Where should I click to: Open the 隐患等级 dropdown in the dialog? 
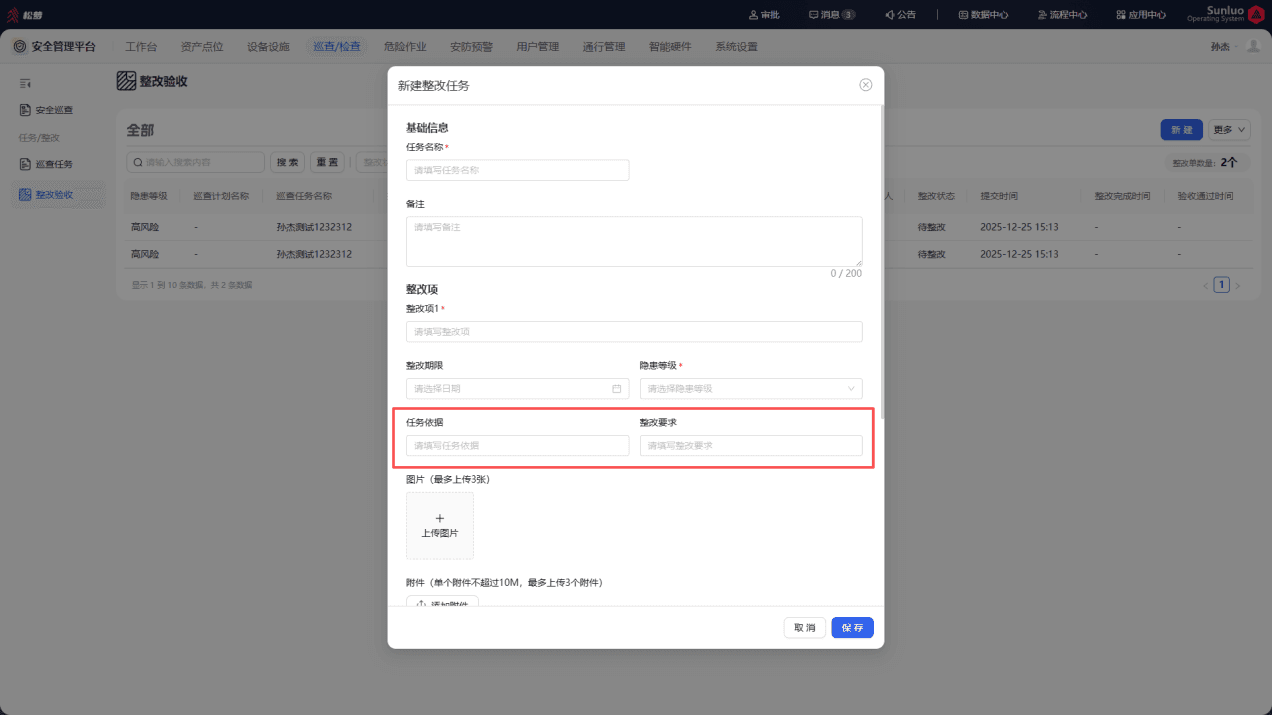coord(751,389)
